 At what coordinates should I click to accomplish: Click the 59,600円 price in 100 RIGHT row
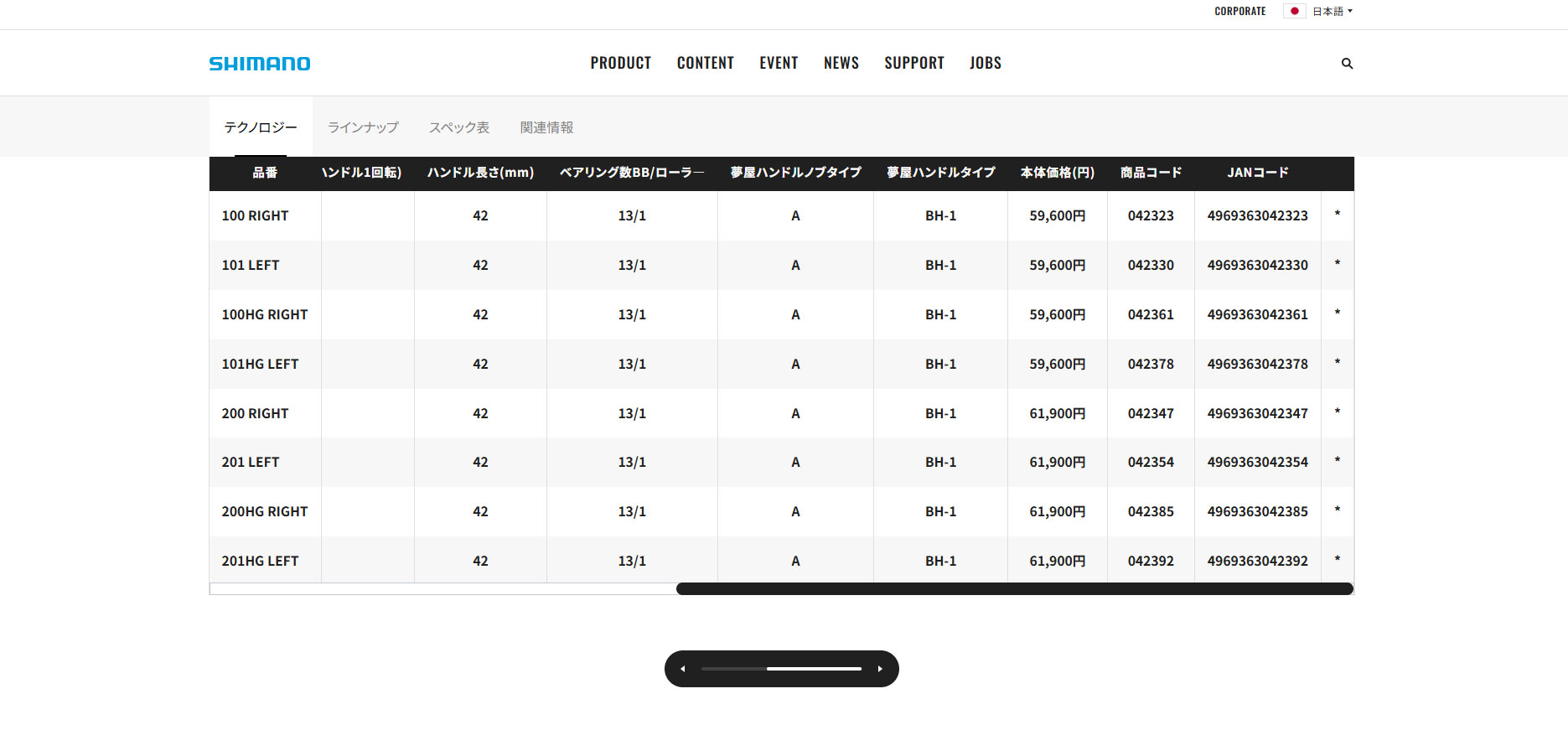1058,216
